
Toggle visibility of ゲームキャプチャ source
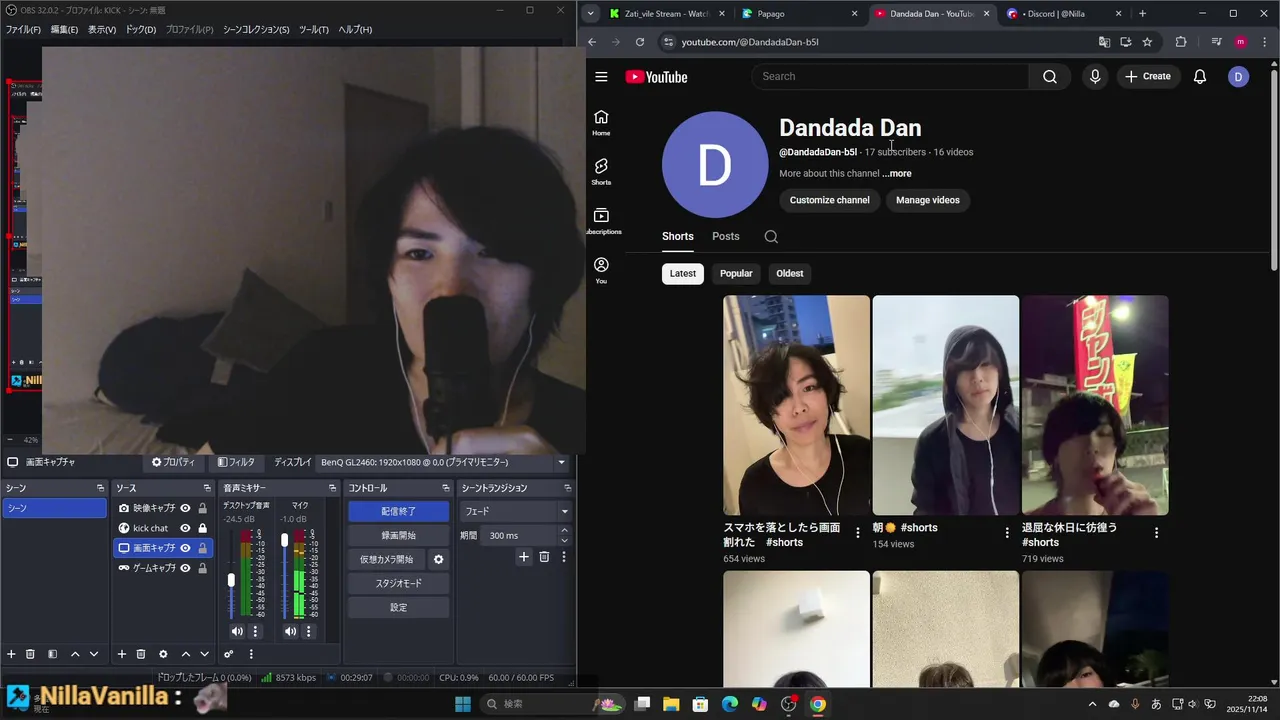pyautogui.click(x=185, y=568)
